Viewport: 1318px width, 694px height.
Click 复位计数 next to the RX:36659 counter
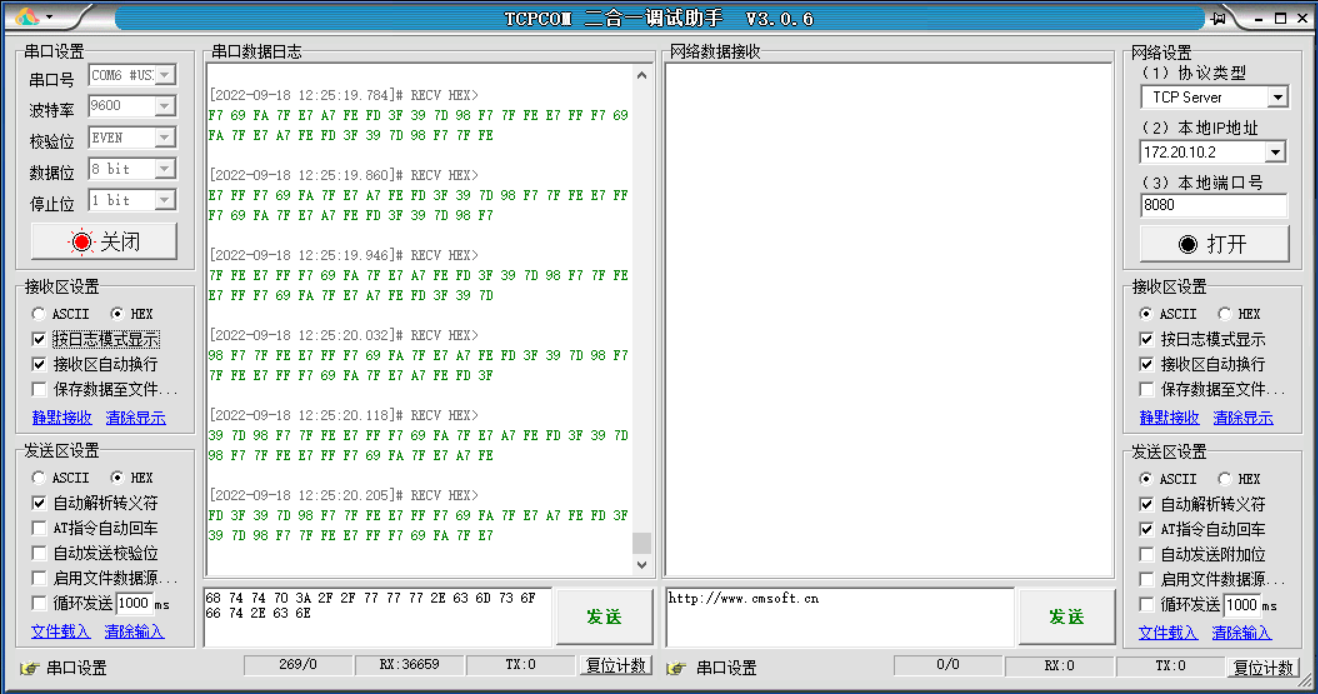click(616, 665)
